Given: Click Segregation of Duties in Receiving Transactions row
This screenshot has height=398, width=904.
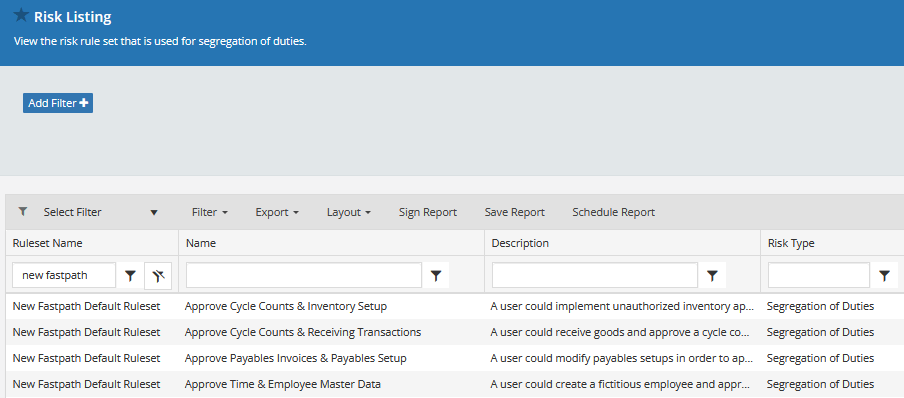Looking at the screenshot, I should (820, 332).
